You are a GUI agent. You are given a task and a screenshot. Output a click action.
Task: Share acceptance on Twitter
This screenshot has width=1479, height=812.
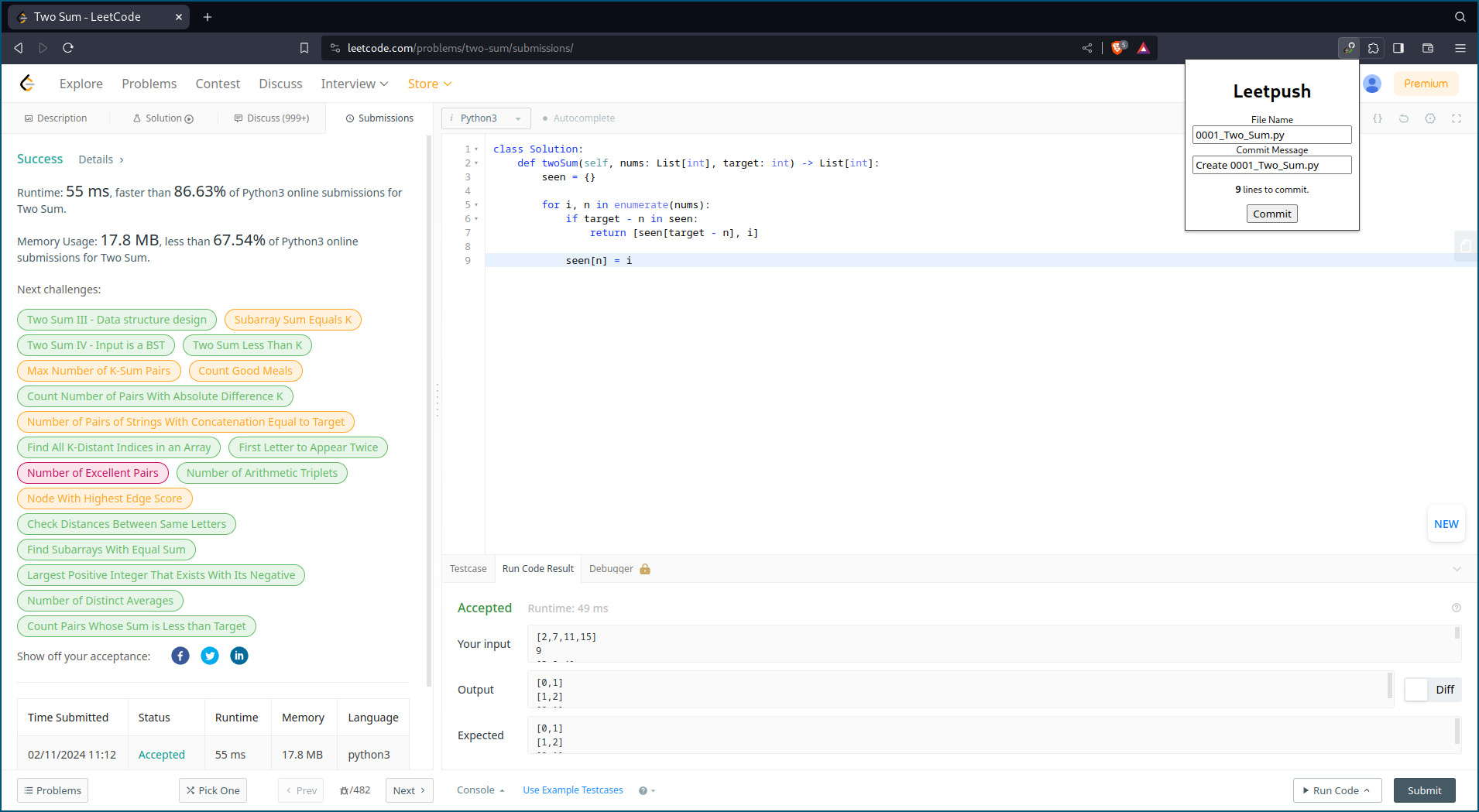tap(210, 656)
